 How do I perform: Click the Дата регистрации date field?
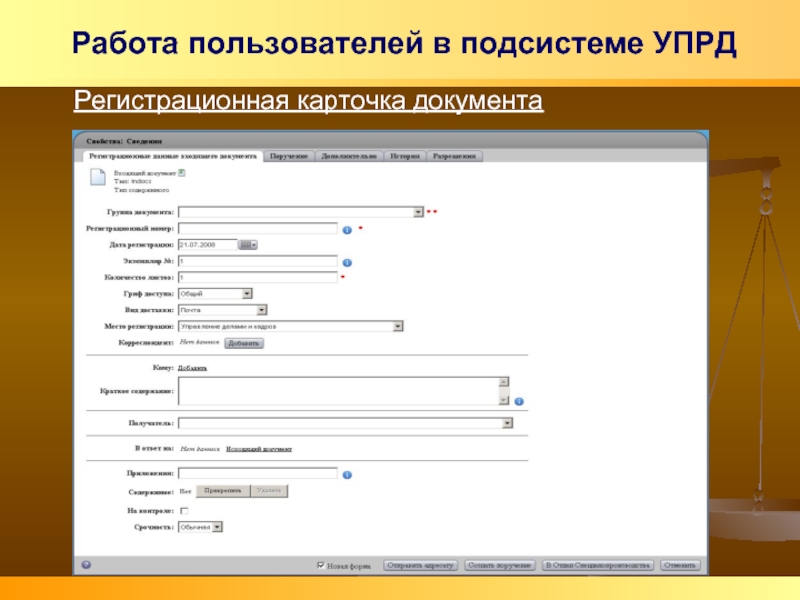pyautogui.click(x=208, y=245)
